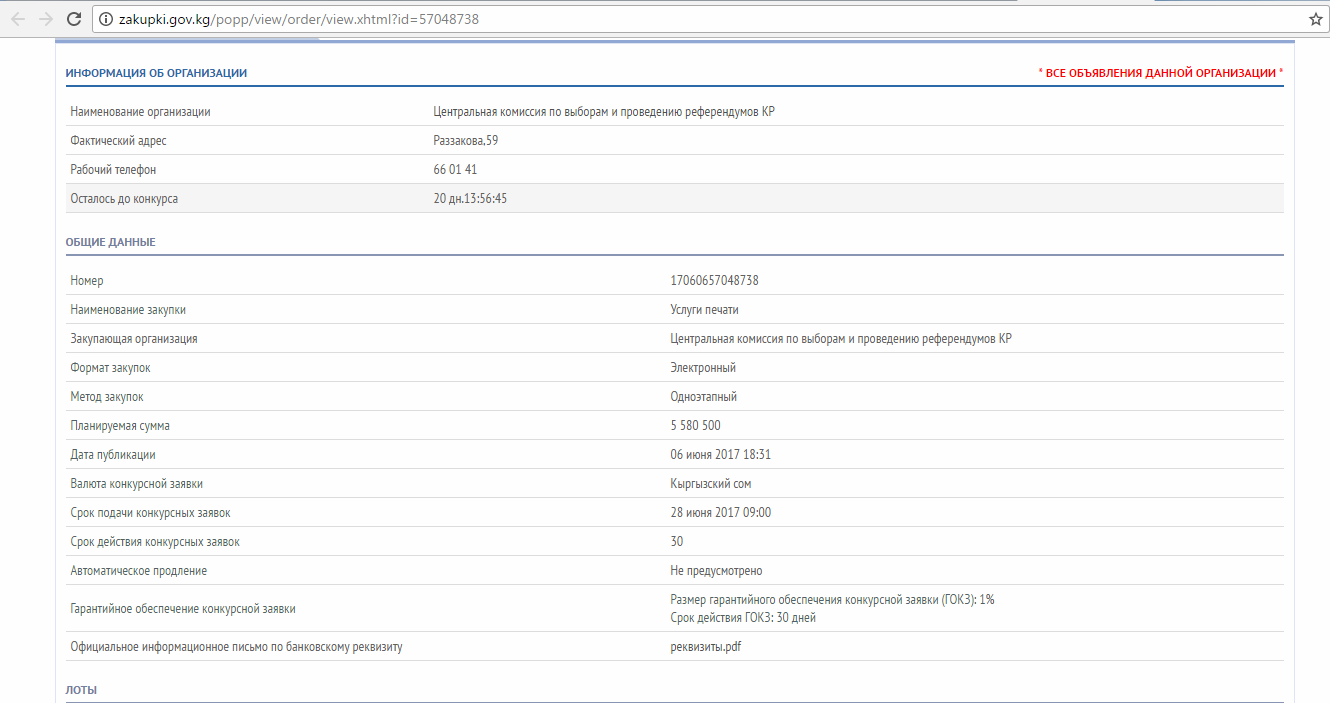Download the реквизиты.pdf file
Viewport: 1330px width, 703px height.
coord(705,647)
